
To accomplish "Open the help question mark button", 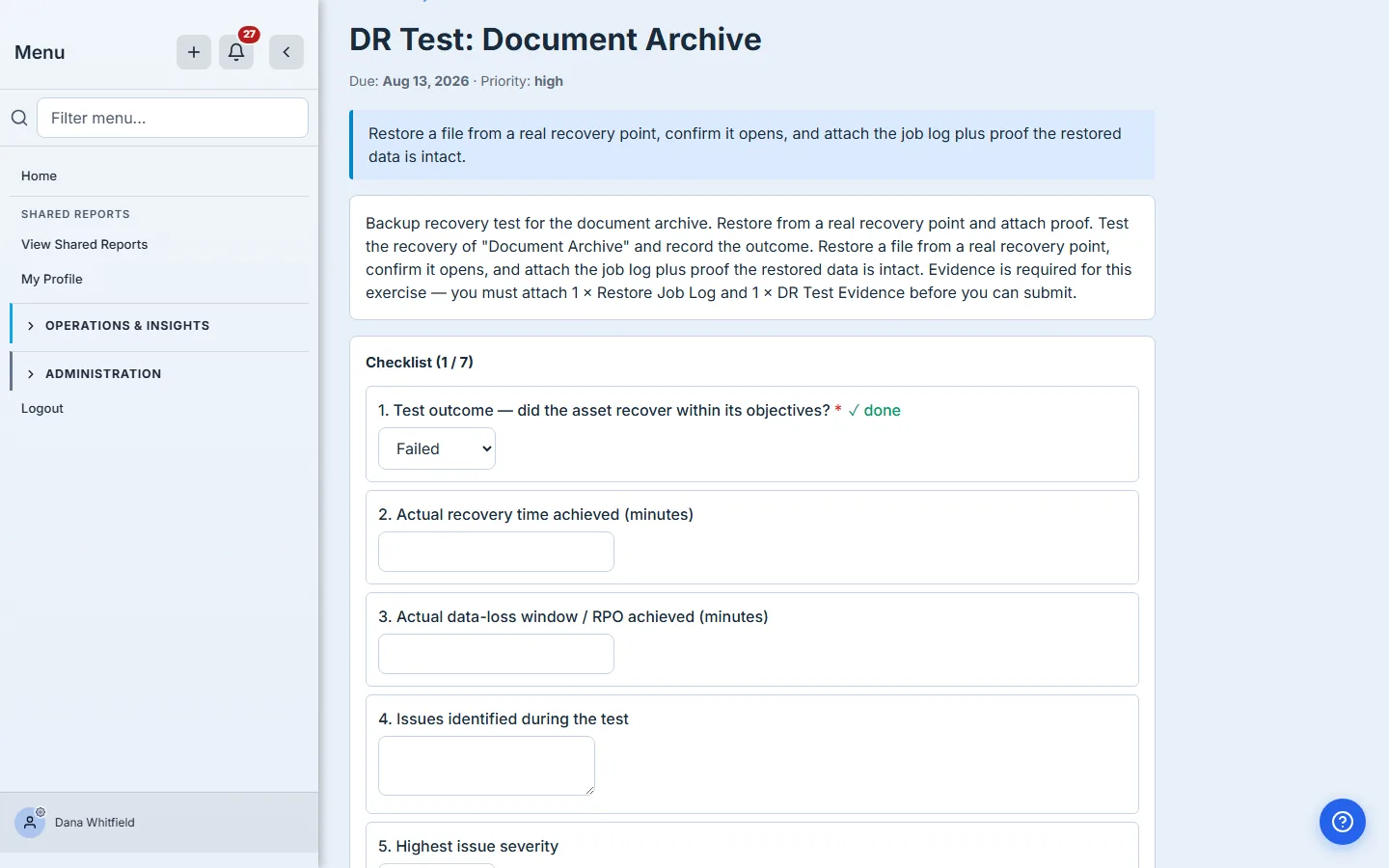I will click(x=1343, y=822).
